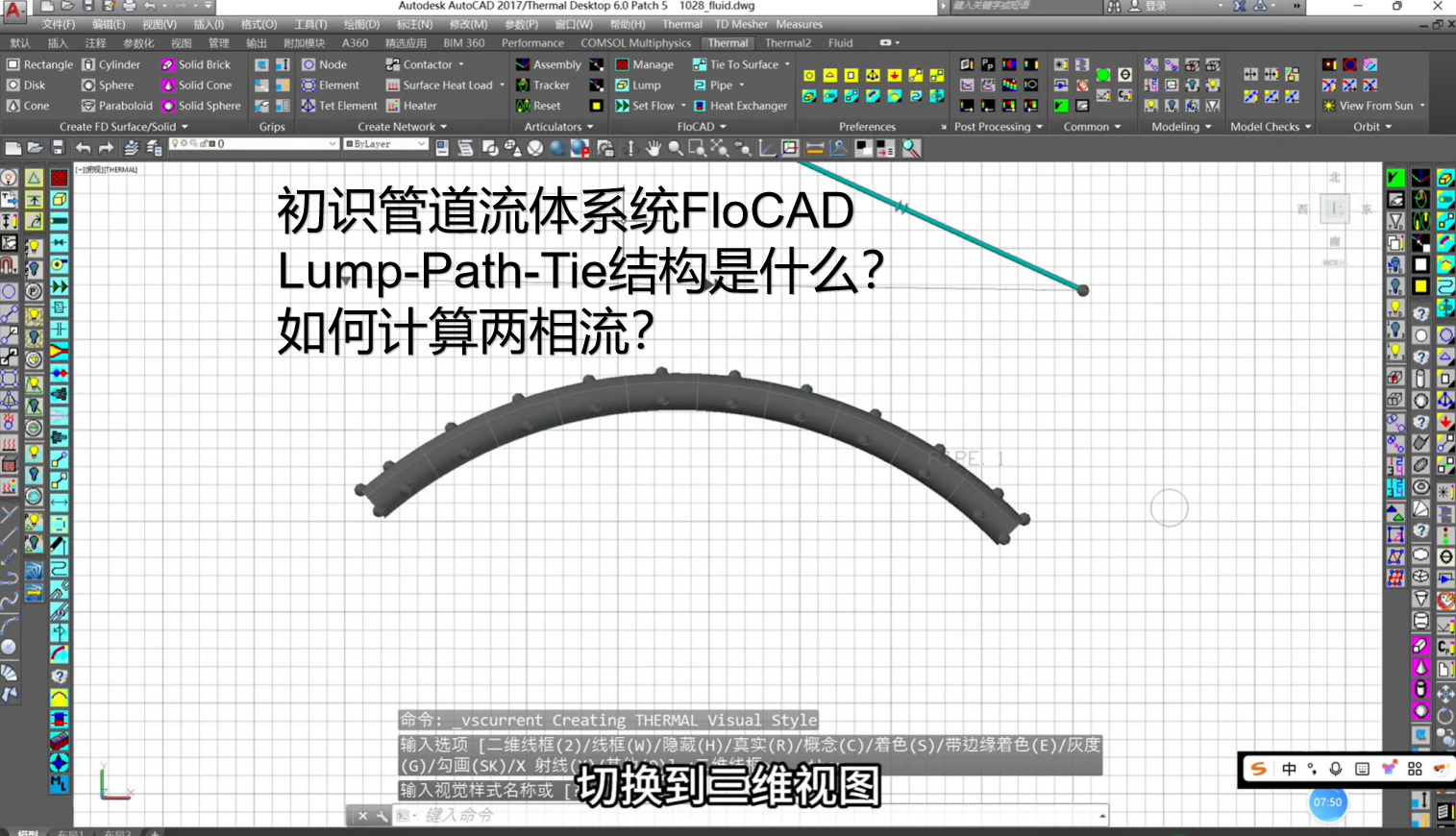Image resolution: width=1456 pixels, height=836 pixels.
Task: Create a Solid Brick
Action: tap(196, 64)
